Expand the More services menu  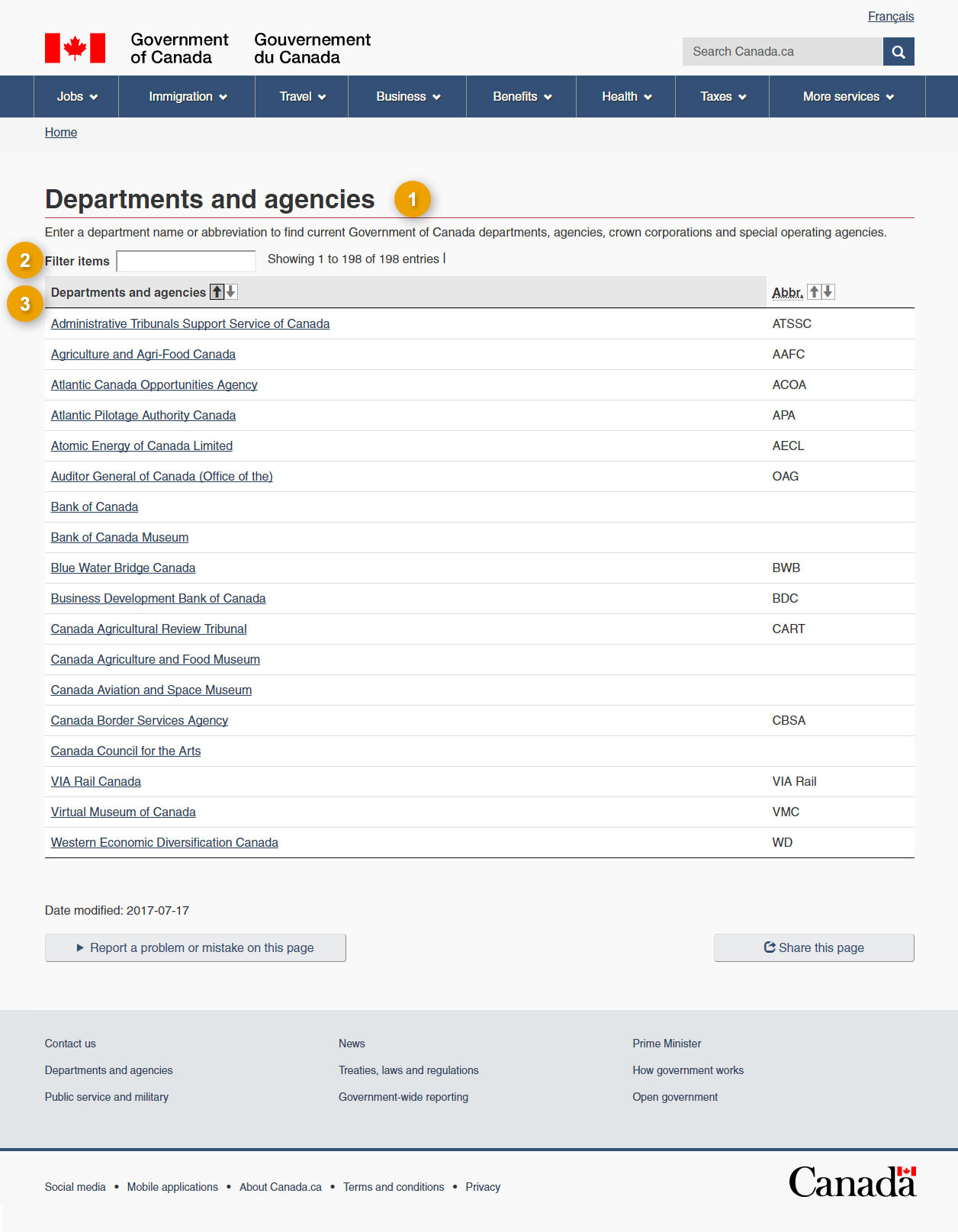coord(847,97)
